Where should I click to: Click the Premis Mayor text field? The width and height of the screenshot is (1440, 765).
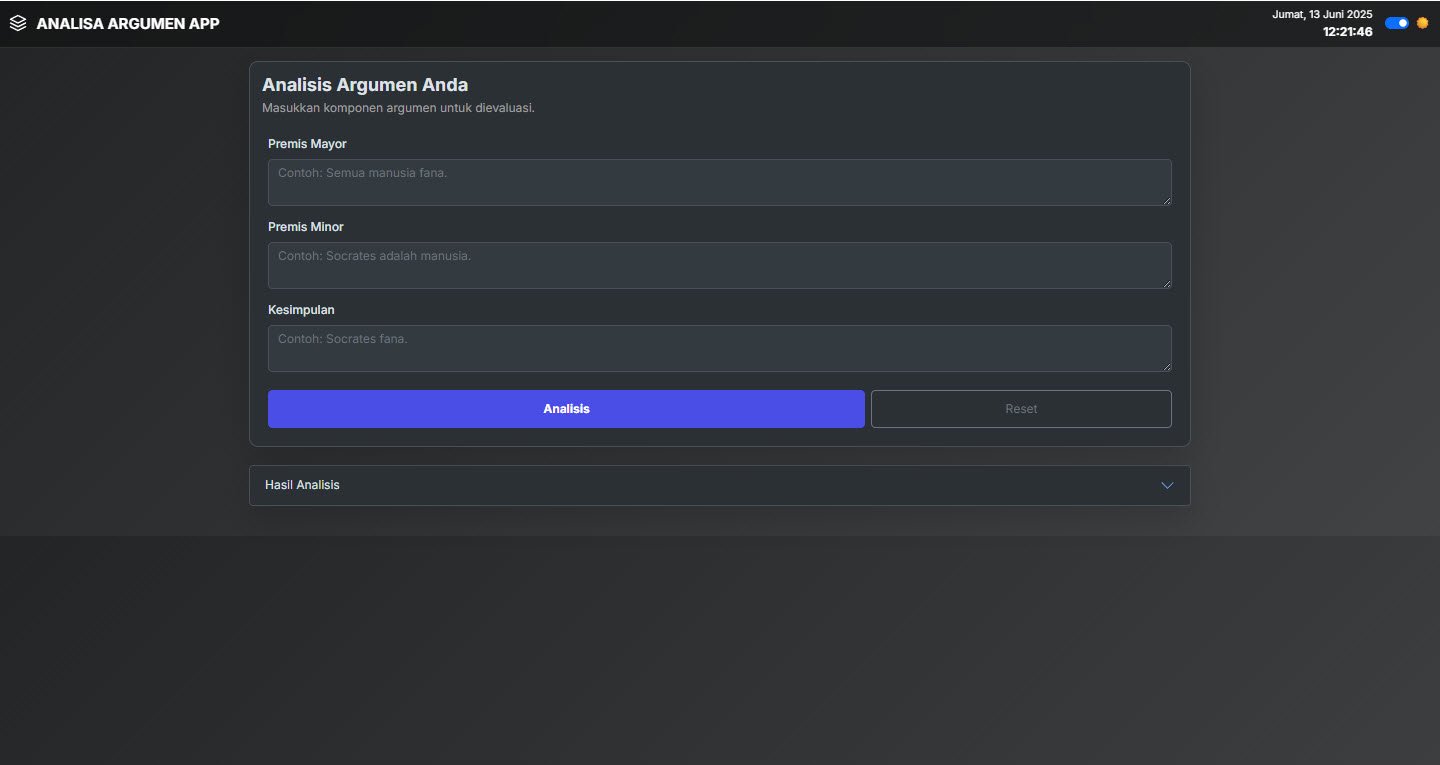pyautogui.click(x=720, y=182)
